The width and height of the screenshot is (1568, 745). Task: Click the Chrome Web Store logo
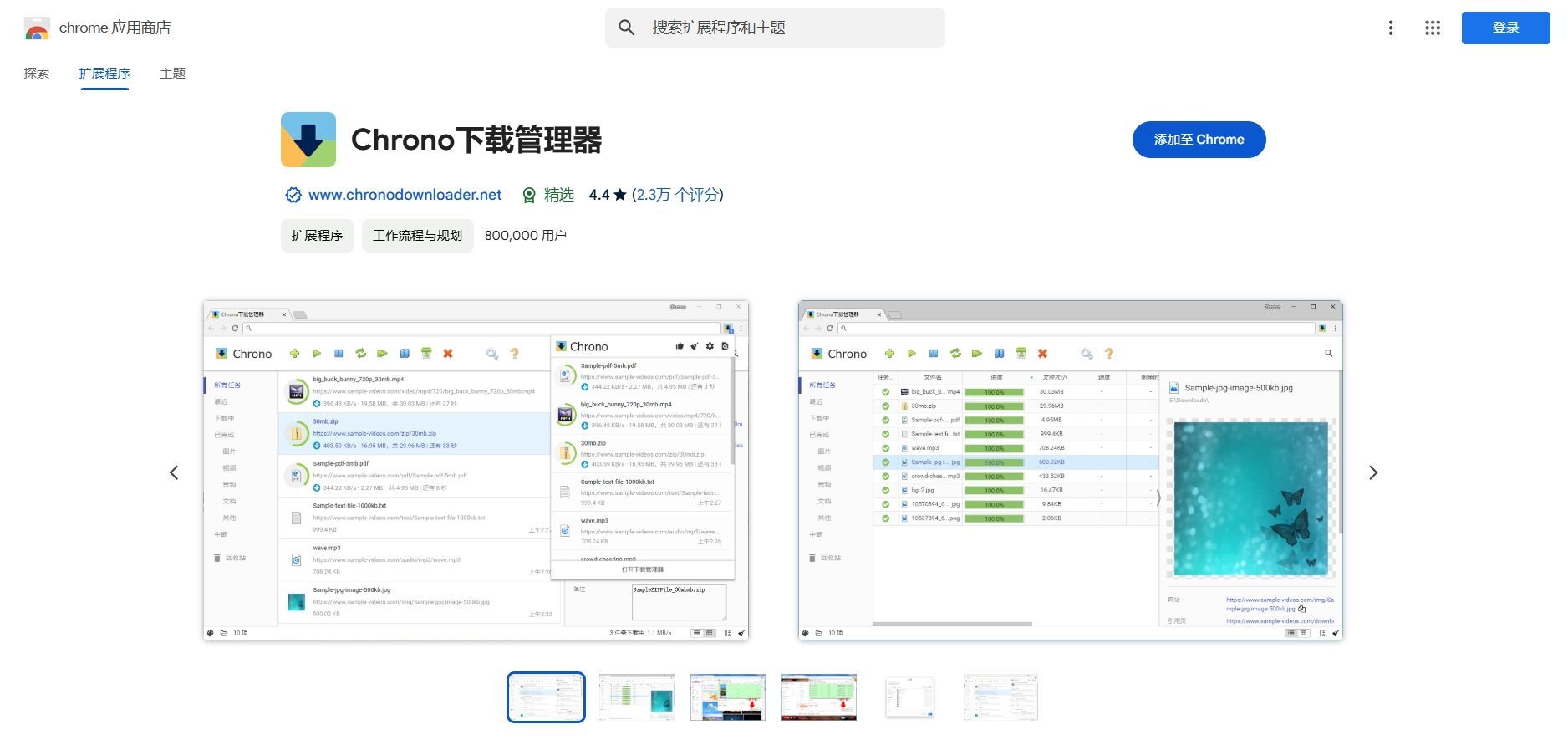pos(37,28)
